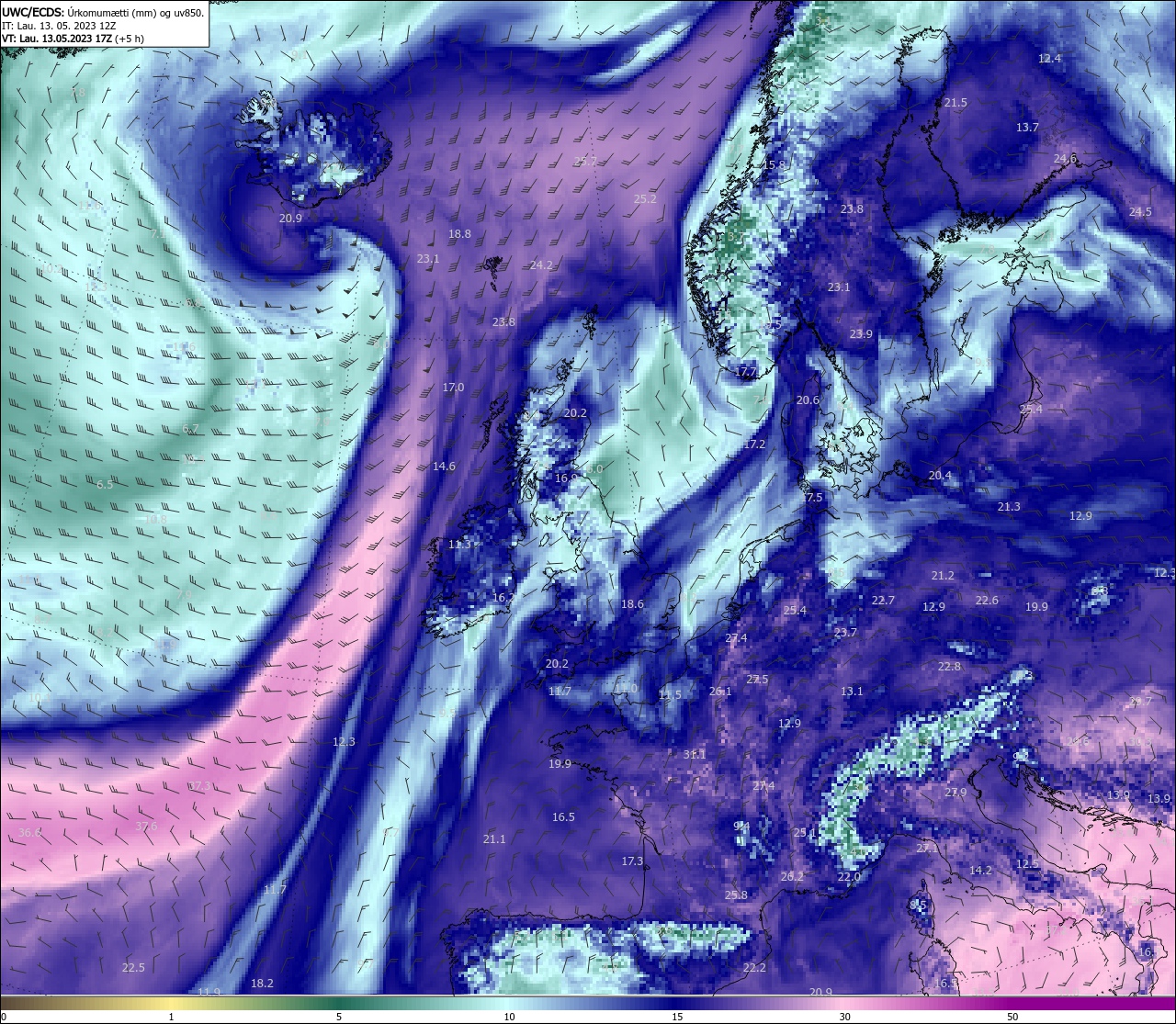This screenshot has width=1176, height=1024.
Task: Click the 37.6 value label
Action: pos(146,826)
